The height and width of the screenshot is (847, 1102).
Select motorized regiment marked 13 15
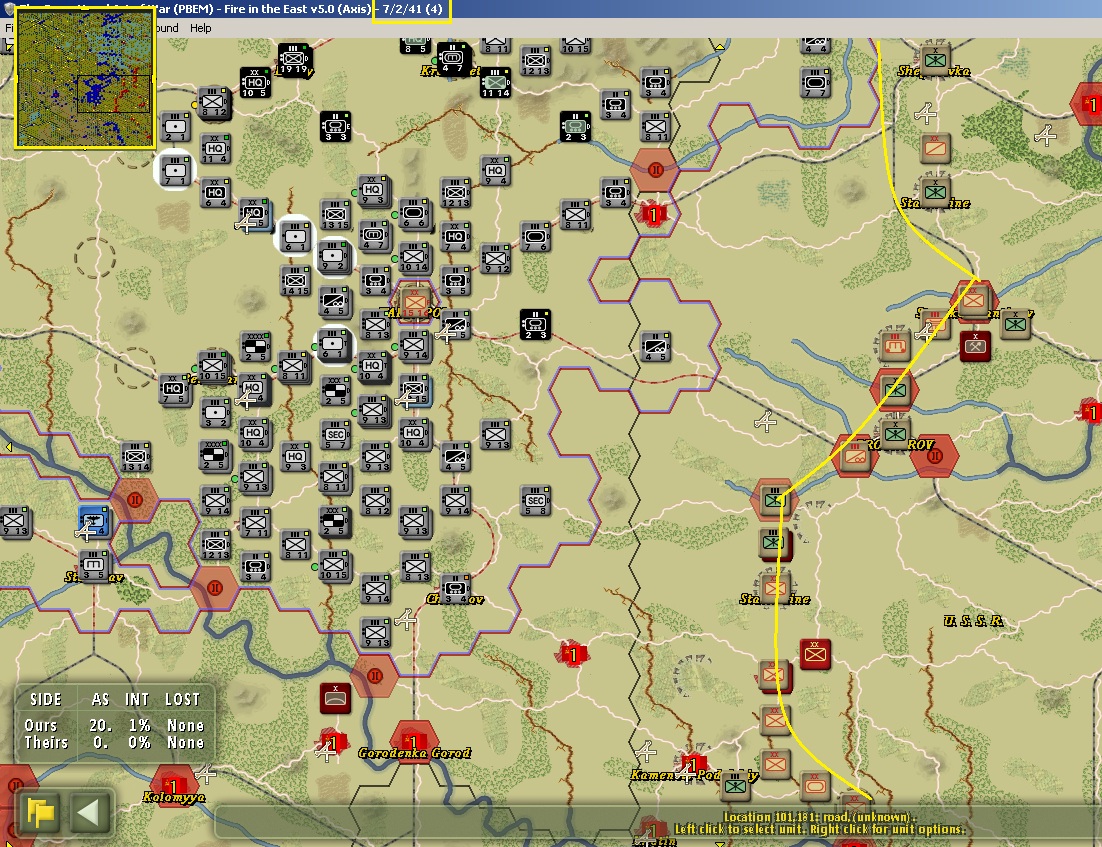[x=335, y=214]
